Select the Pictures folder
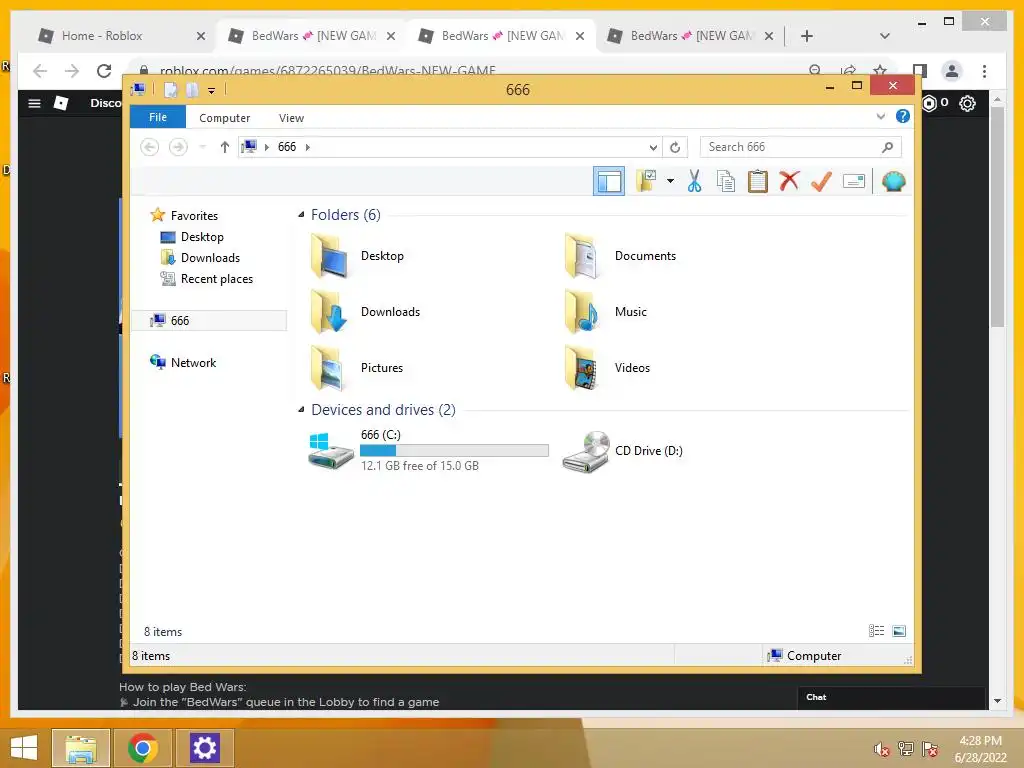This screenshot has width=1024, height=768. pyautogui.click(x=357, y=368)
